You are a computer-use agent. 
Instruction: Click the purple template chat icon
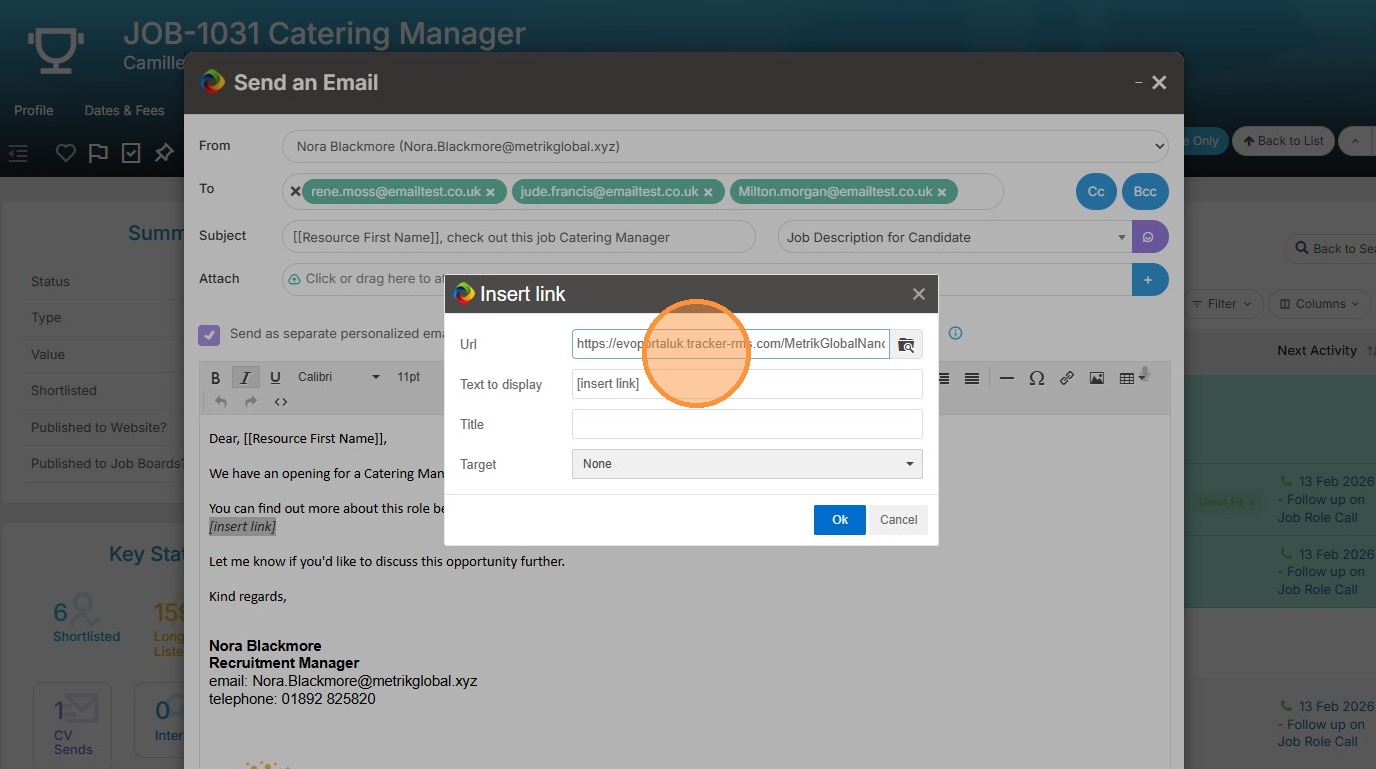tap(1150, 237)
